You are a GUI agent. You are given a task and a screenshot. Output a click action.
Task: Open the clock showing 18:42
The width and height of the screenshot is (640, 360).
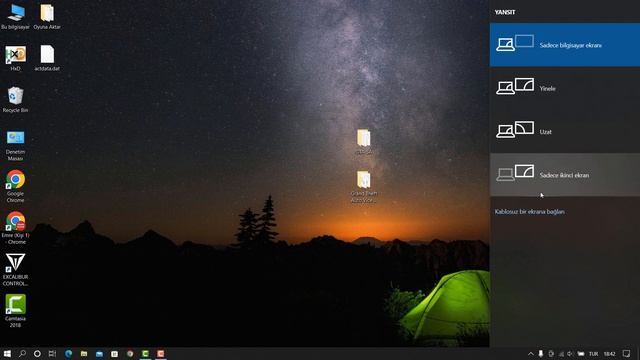tap(609, 354)
